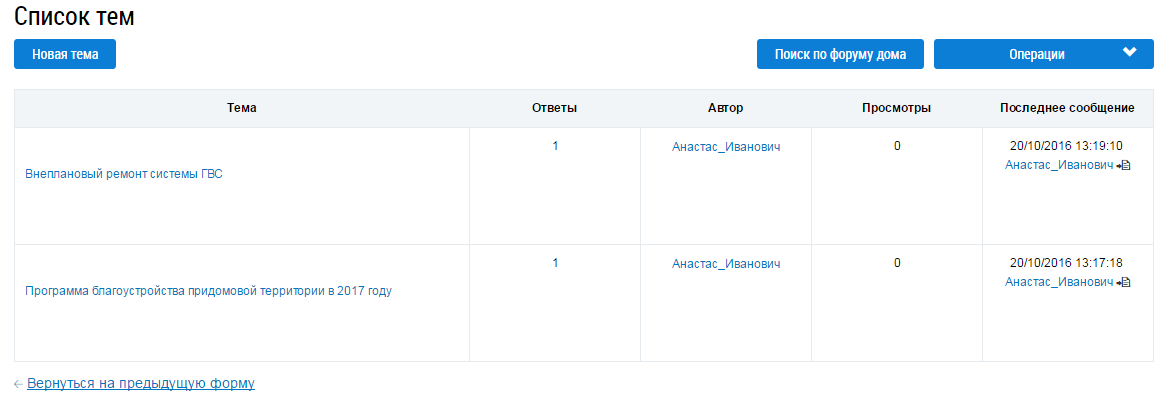1171x402 pixels.
Task: Click the Новая тема button
Action: (65, 55)
